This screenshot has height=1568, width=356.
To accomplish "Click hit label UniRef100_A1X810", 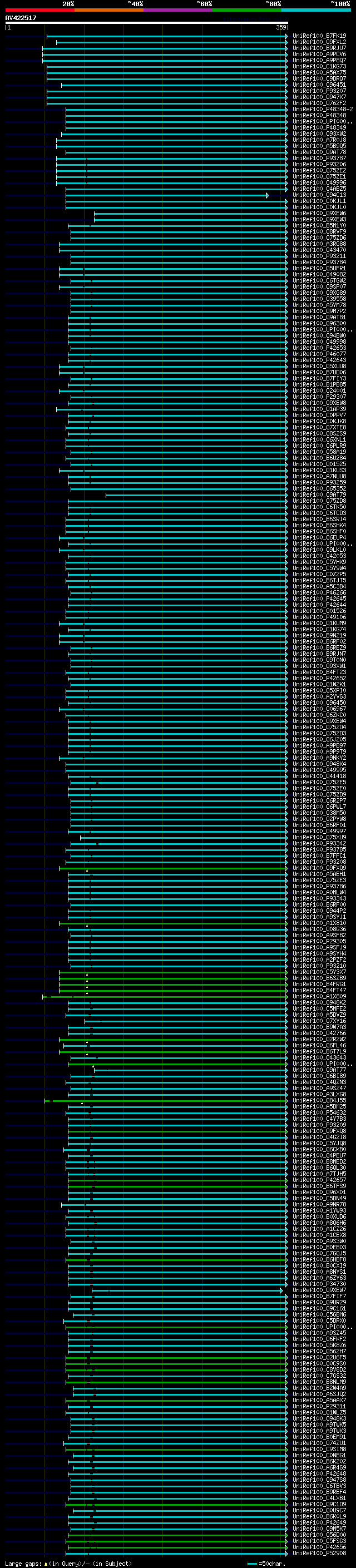I will tap(319, 923).
